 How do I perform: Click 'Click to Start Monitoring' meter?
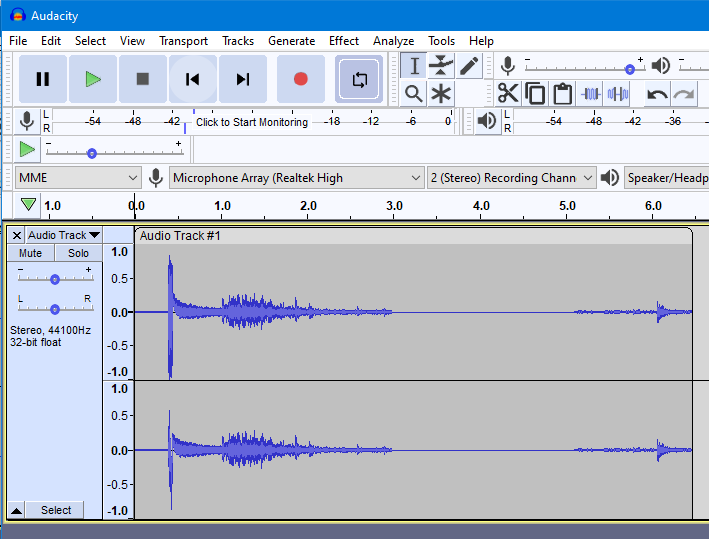[252, 122]
